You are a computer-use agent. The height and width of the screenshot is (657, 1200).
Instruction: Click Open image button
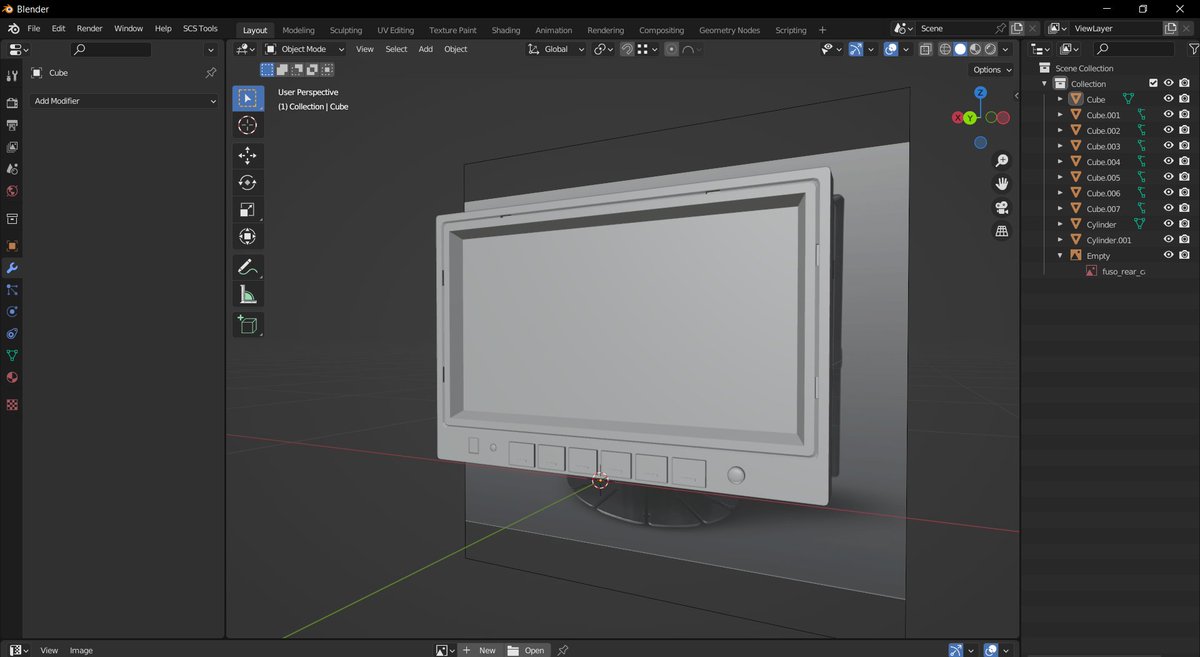click(526, 650)
